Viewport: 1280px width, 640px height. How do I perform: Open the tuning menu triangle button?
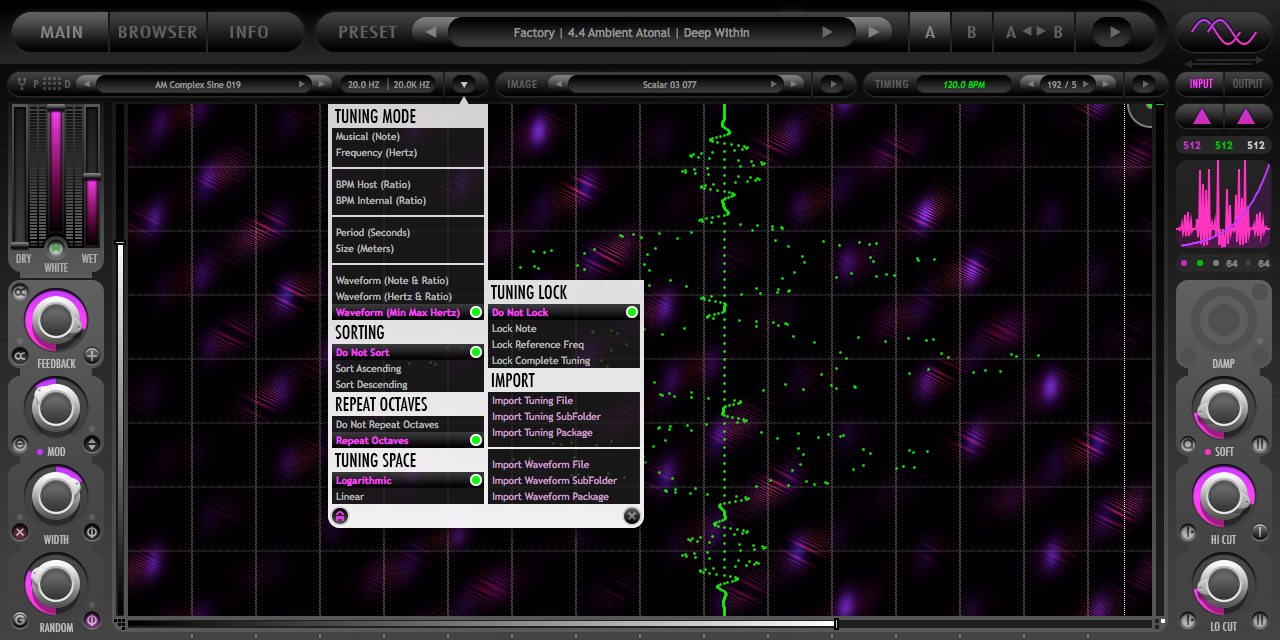click(x=464, y=85)
